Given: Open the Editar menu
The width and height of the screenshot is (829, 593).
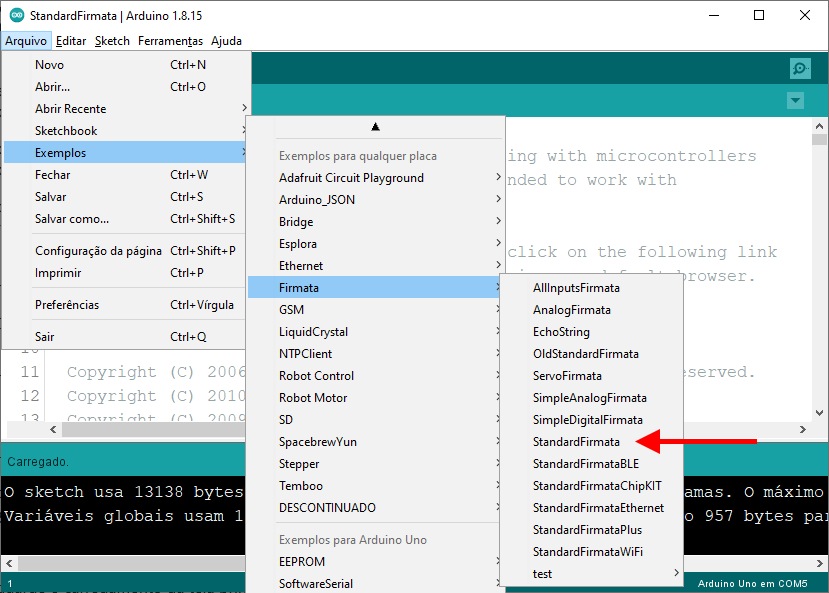Looking at the screenshot, I should pyautogui.click(x=71, y=41).
